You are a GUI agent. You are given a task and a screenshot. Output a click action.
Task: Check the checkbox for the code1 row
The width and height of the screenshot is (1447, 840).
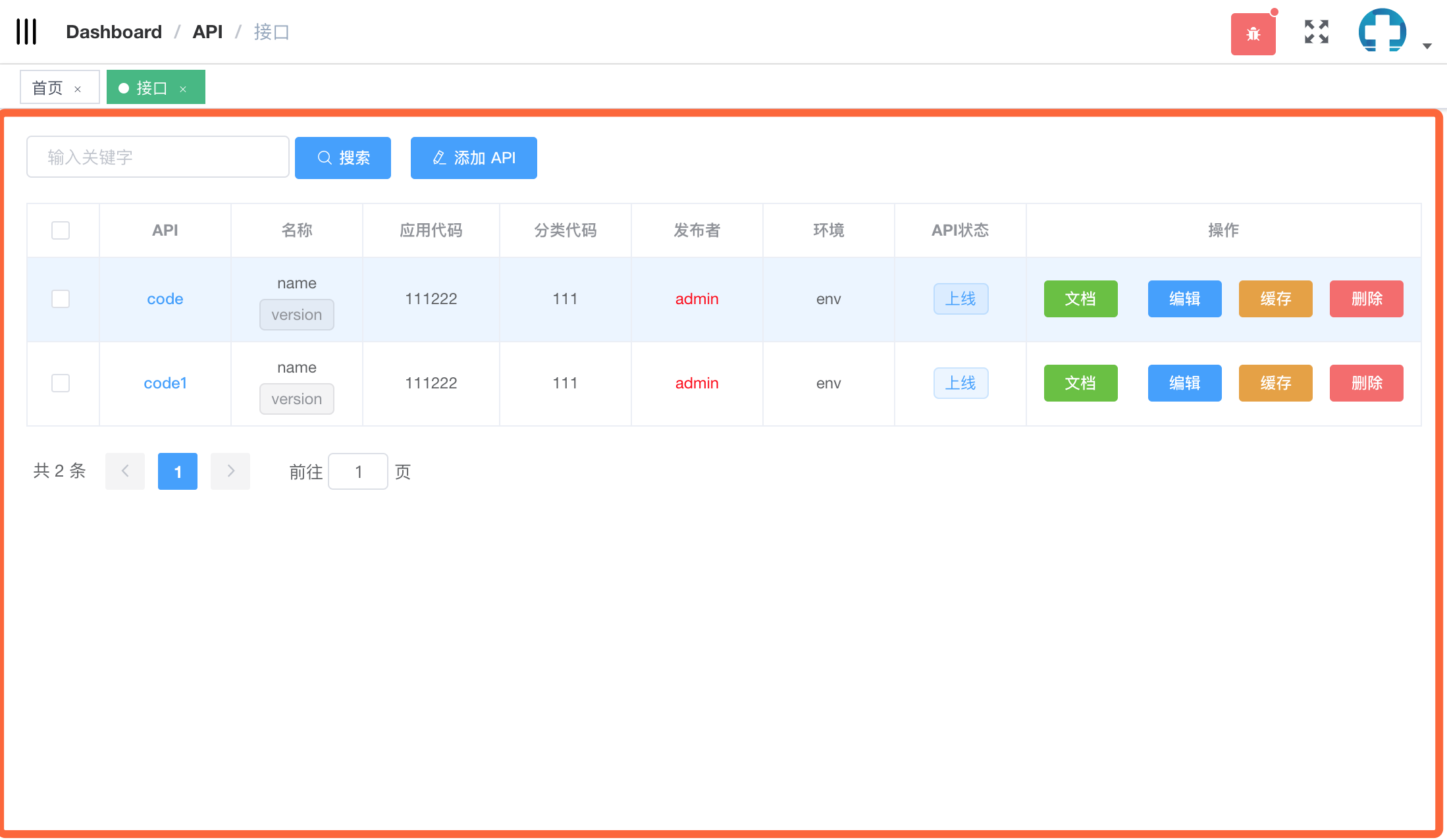point(61,382)
